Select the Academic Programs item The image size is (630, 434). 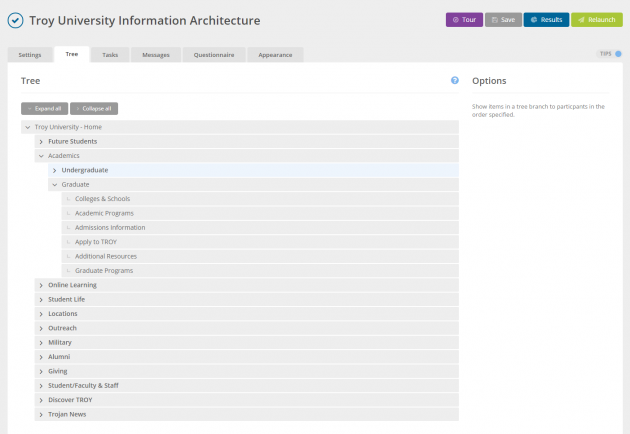point(260,213)
